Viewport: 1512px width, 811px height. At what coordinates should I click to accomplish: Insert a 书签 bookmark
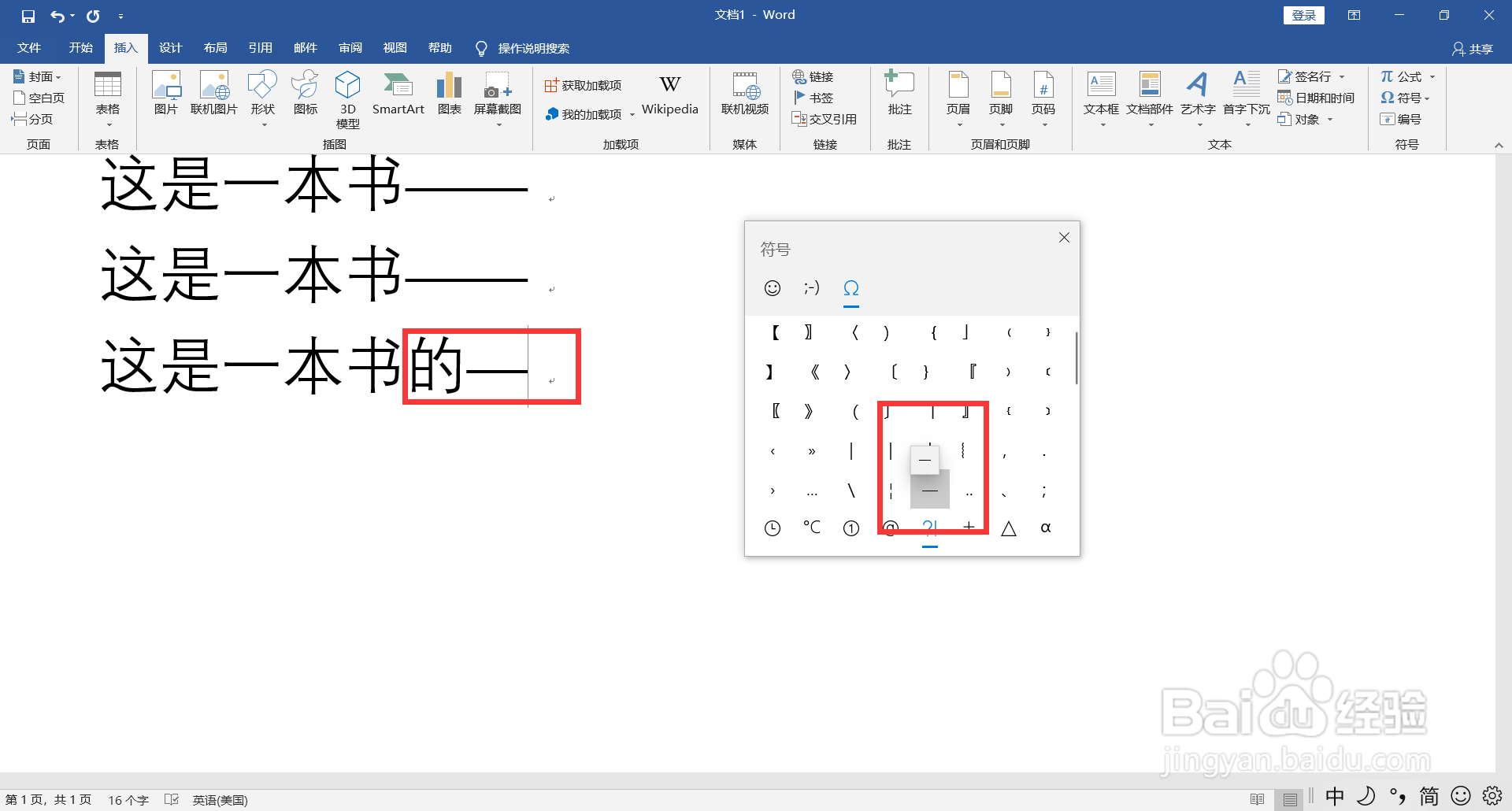(813, 98)
